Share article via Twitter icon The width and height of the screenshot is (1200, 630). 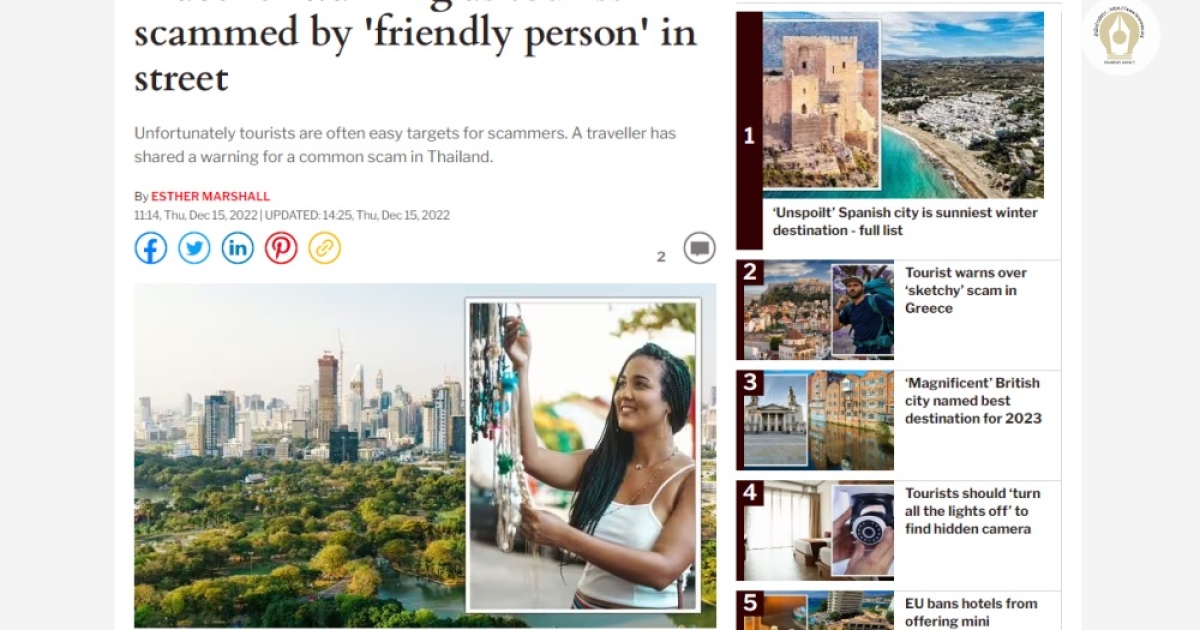click(x=194, y=248)
